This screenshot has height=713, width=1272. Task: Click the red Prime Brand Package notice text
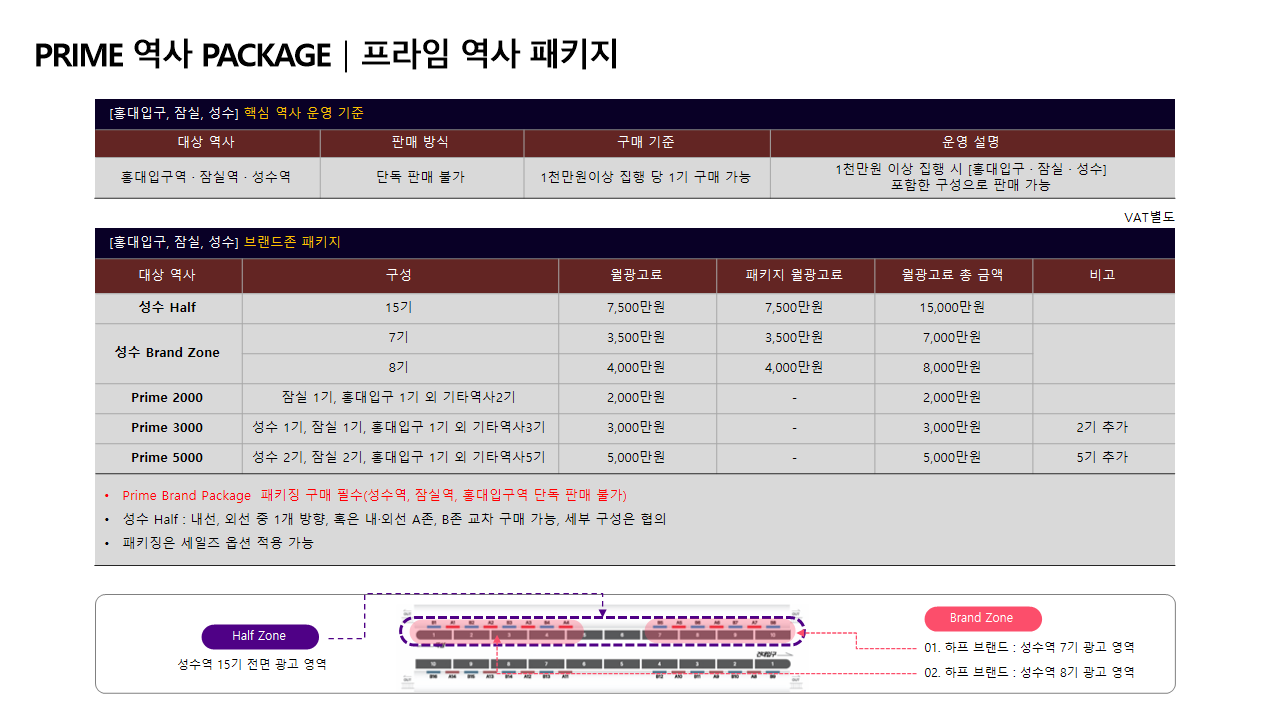tap(374, 495)
